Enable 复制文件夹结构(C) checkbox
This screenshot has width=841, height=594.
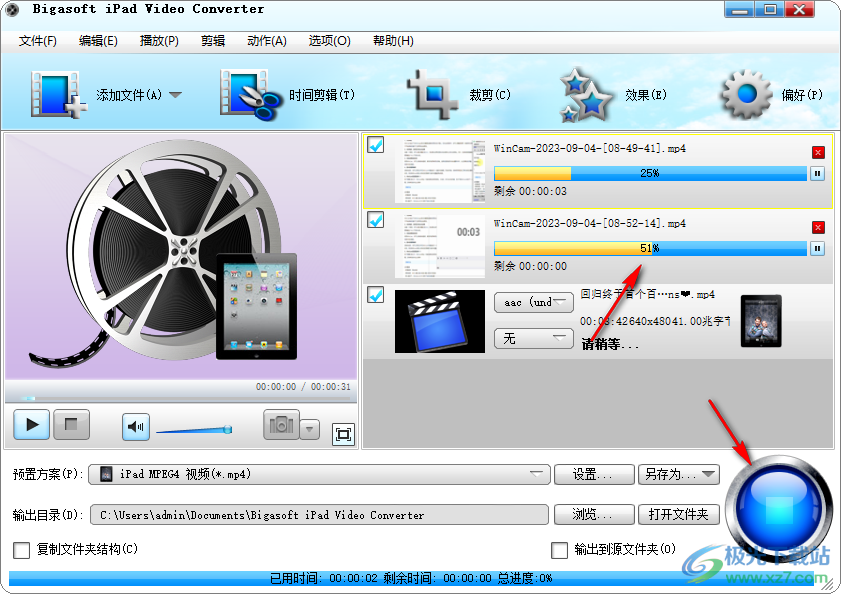click(21, 550)
